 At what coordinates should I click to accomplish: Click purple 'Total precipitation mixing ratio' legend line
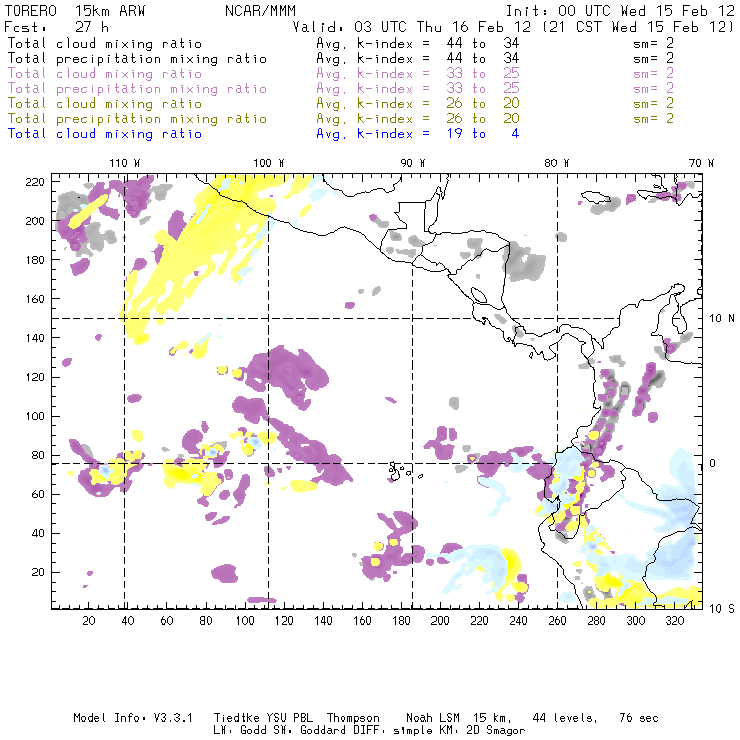137,89
